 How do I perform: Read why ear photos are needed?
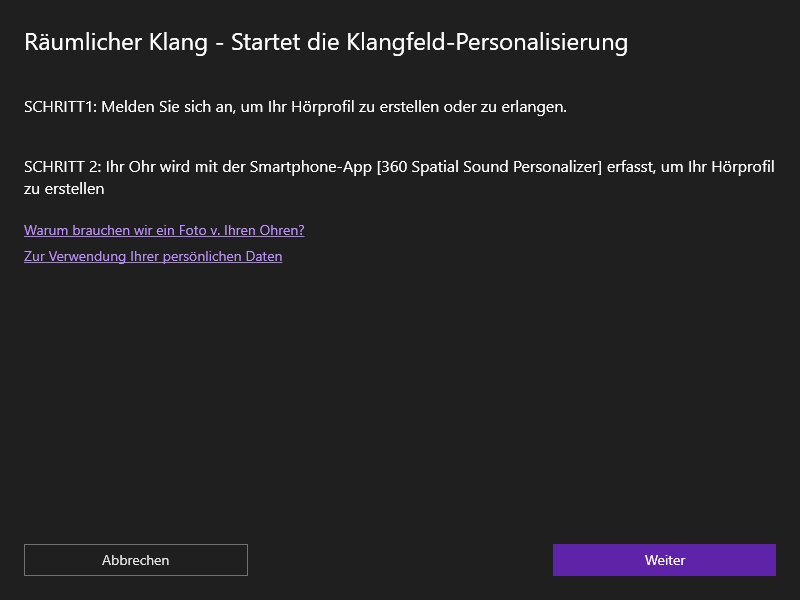[164, 230]
